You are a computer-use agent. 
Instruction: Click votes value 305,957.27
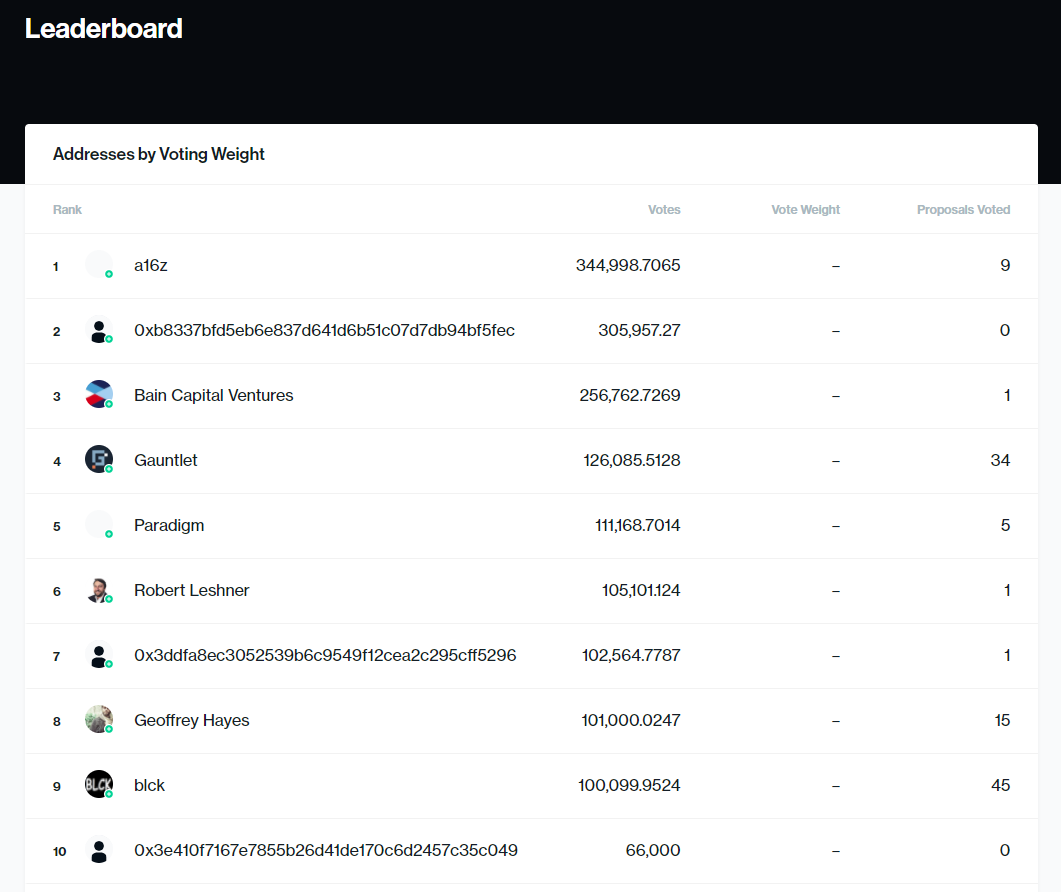coord(639,330)
